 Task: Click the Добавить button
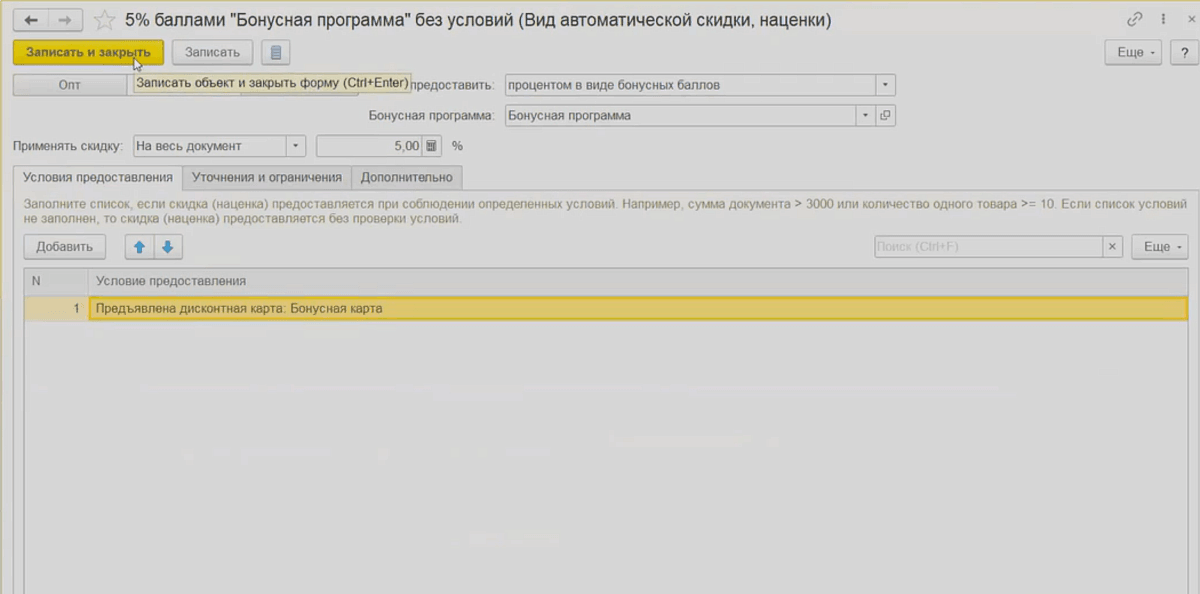pos(64,246)
